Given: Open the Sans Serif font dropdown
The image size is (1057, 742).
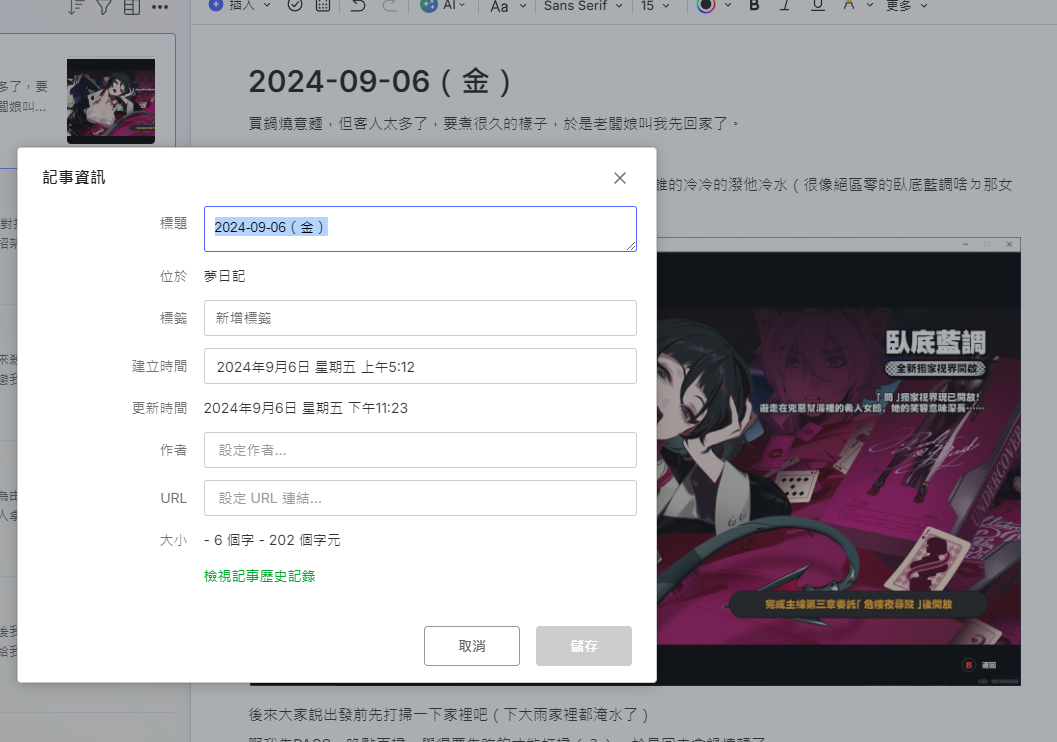Looking at the screenshot, I should (x=583, y=6).
